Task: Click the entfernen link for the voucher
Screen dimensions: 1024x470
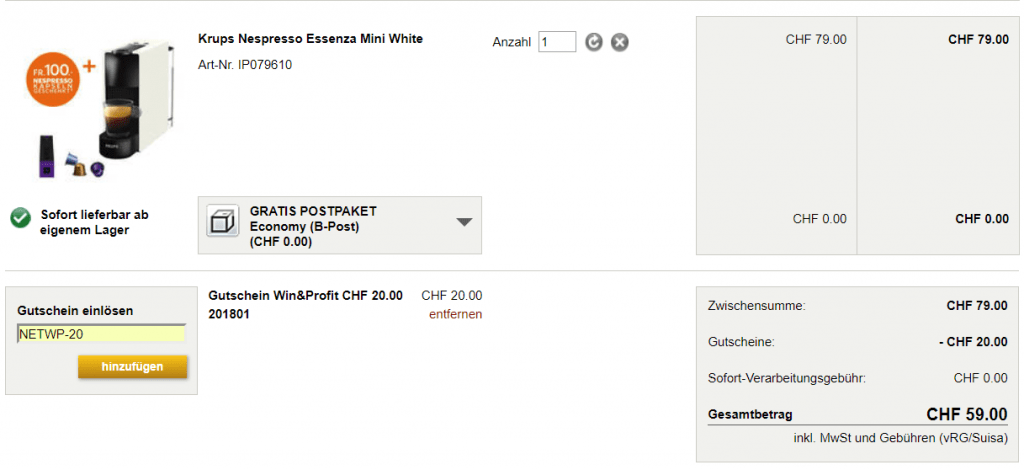Action: coord(455,314)
